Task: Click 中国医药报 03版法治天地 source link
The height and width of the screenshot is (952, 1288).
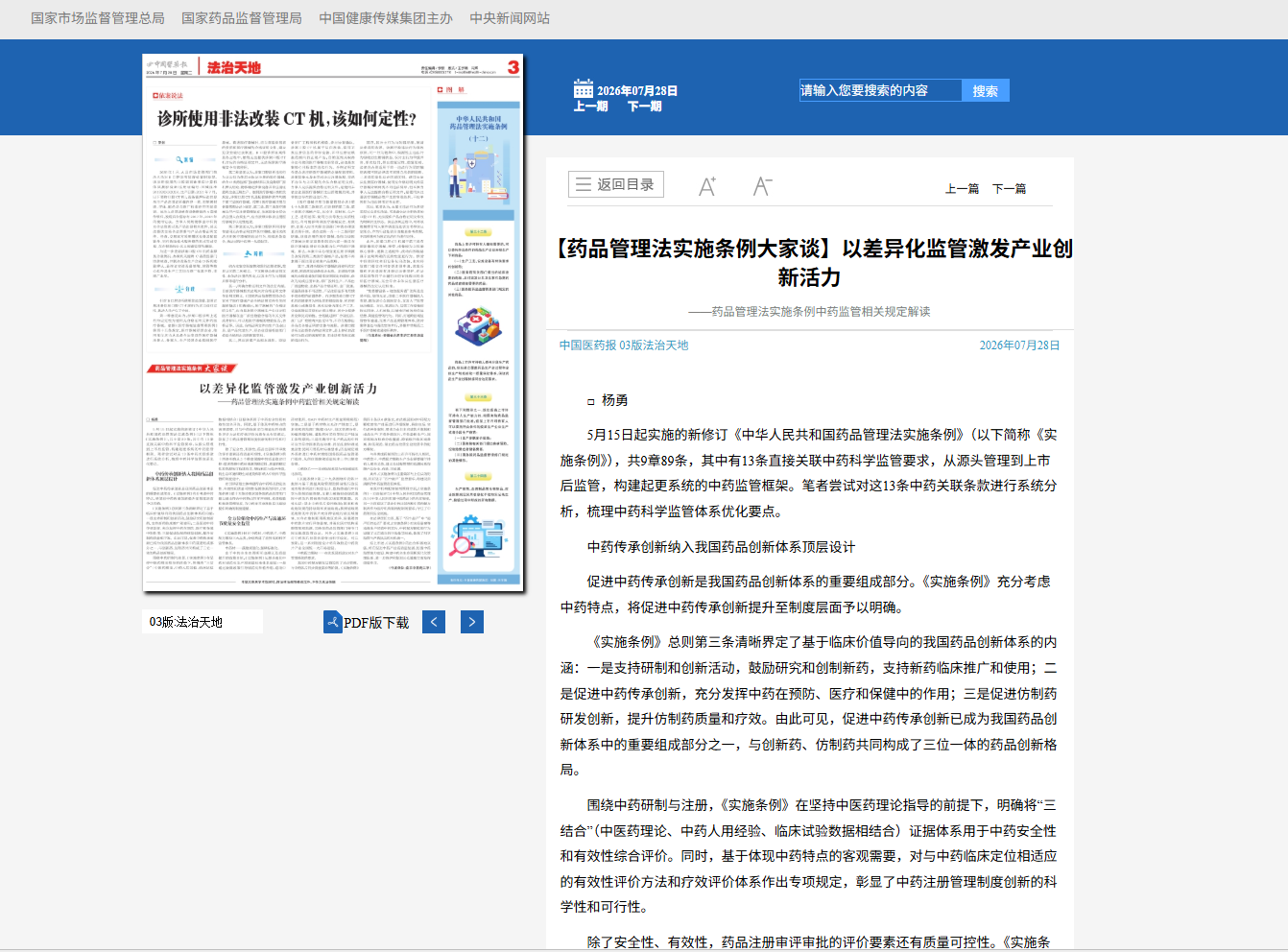Action: tap(624, 345)
